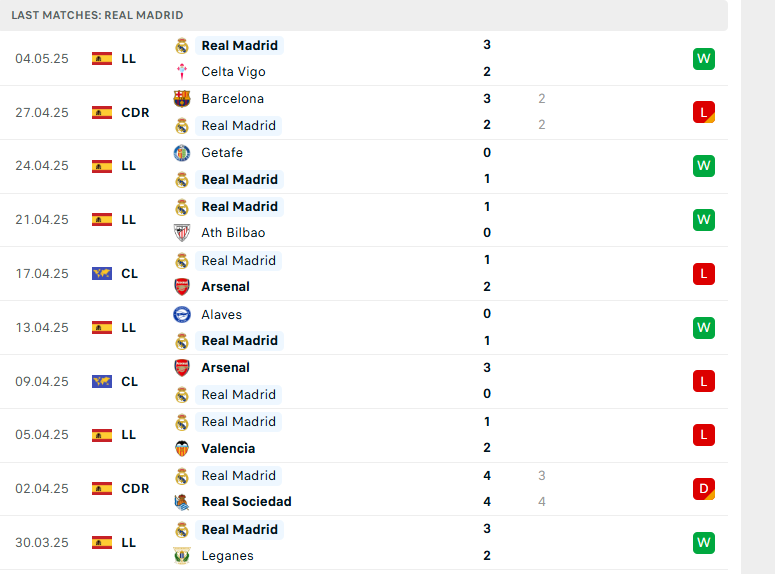This screenshot has height=574, width=775.
Task: Click the D badge for Real Sociedad match
Action: click(704, 489)
